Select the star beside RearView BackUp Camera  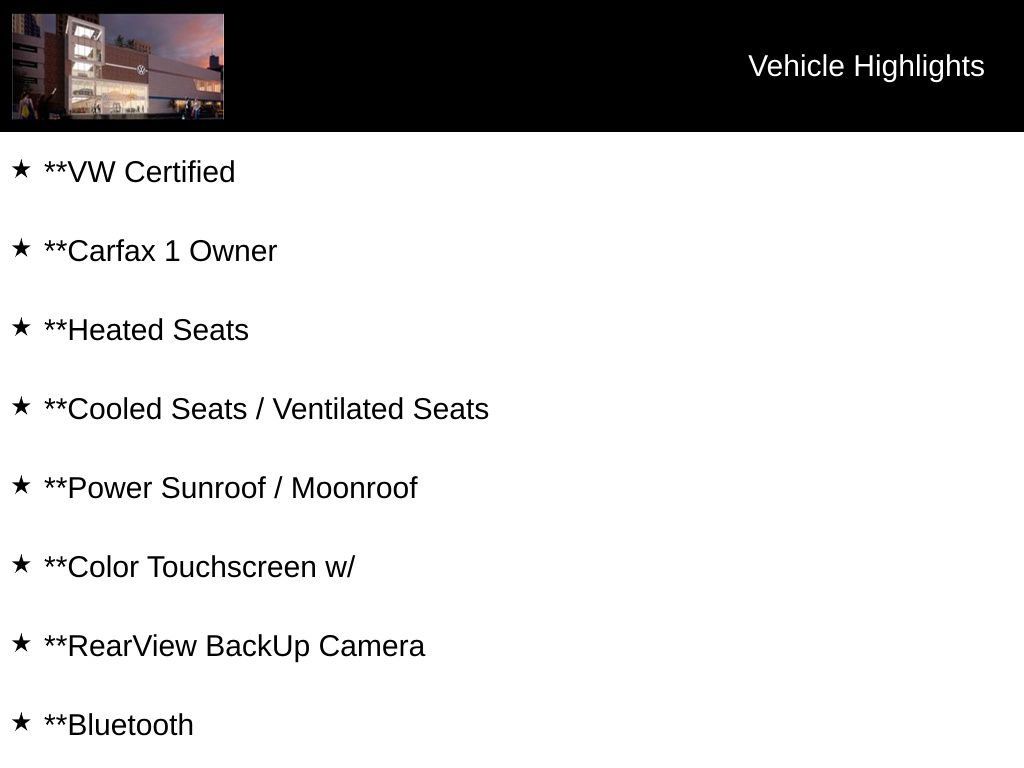(21, 644)
